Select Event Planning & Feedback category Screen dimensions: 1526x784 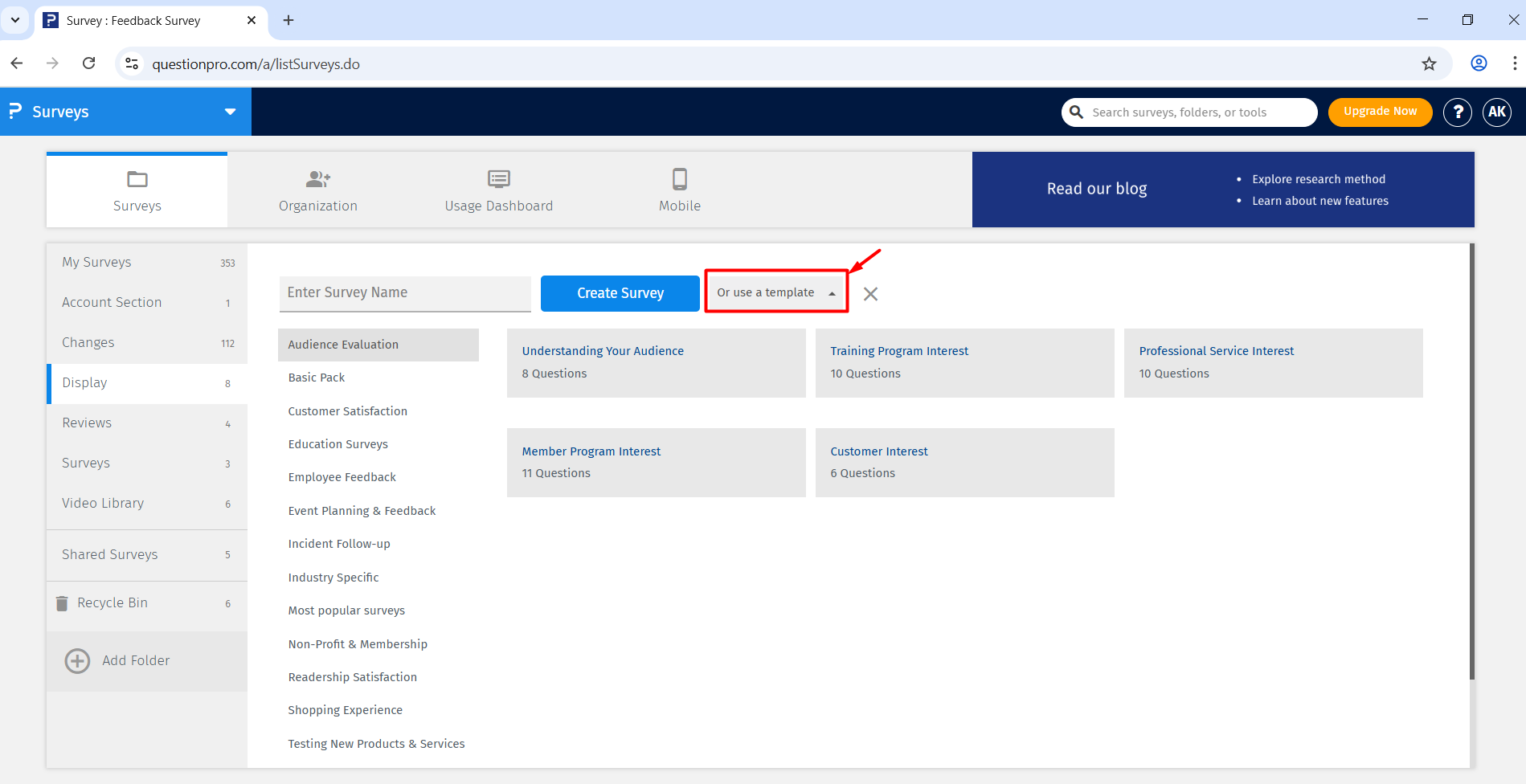coord(378,511)
